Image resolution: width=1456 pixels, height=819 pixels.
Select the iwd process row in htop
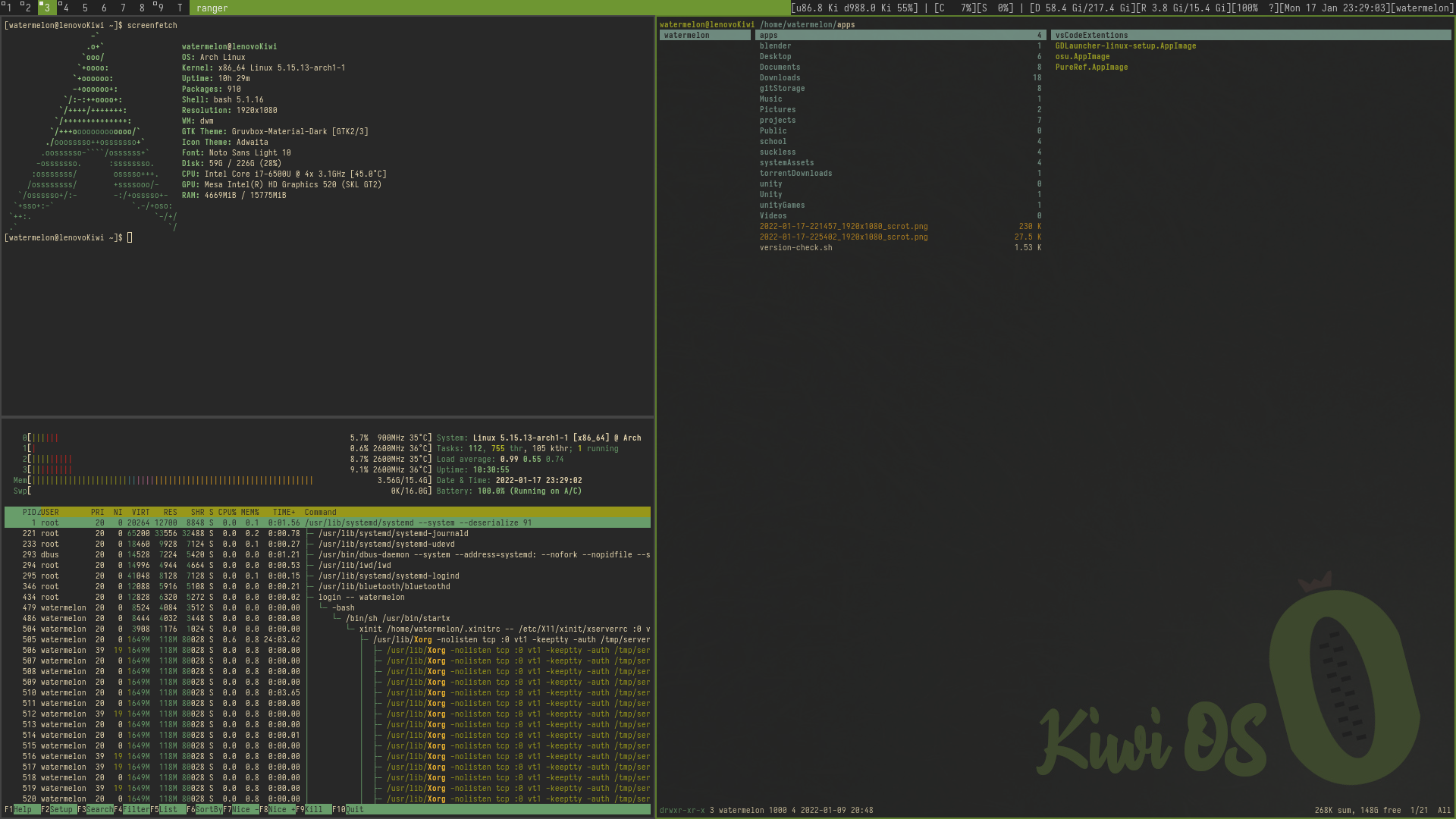pos(328,566)
